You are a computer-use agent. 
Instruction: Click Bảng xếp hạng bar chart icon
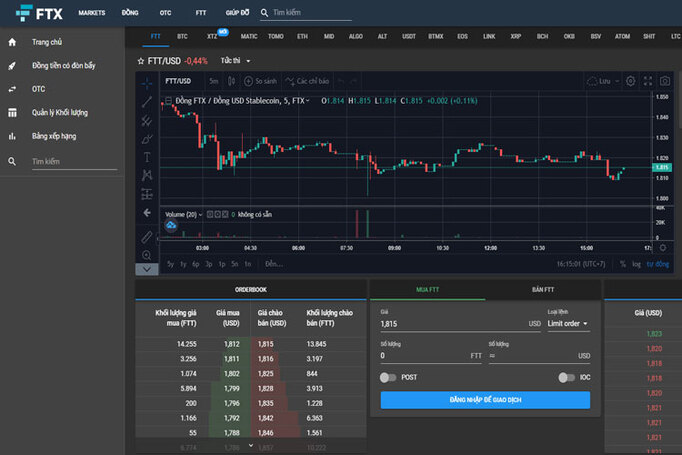coord(12,136)
